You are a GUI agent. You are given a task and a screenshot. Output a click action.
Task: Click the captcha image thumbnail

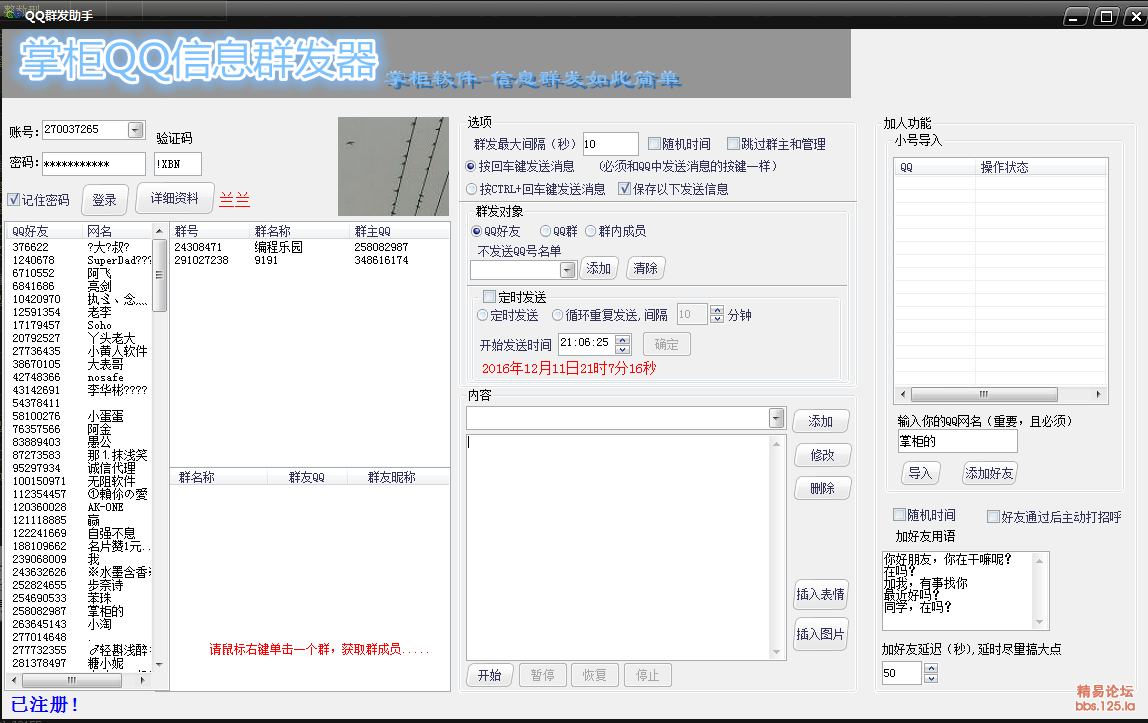coord(393,167)
